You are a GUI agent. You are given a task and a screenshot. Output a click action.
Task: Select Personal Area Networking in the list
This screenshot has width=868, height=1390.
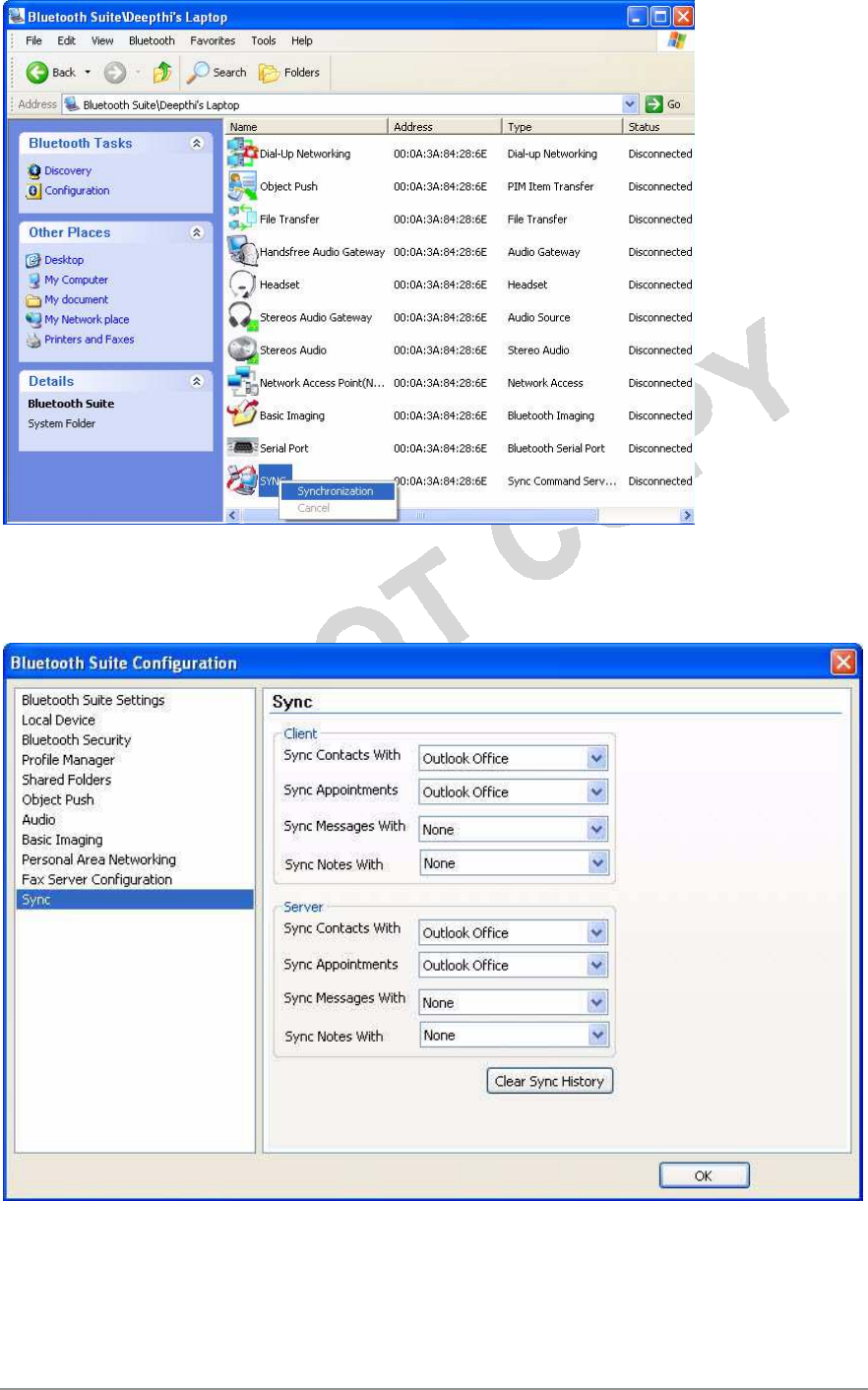coord(99,859)
